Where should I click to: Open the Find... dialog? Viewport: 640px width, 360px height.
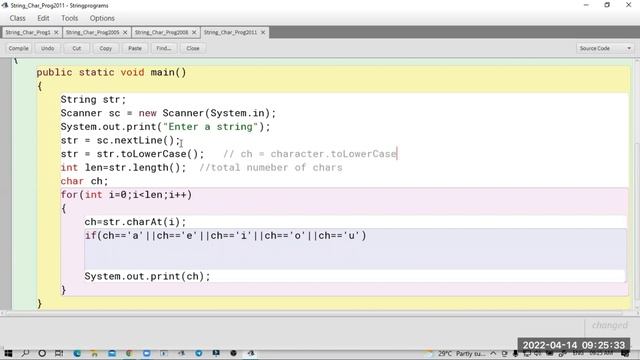(164, 48)
